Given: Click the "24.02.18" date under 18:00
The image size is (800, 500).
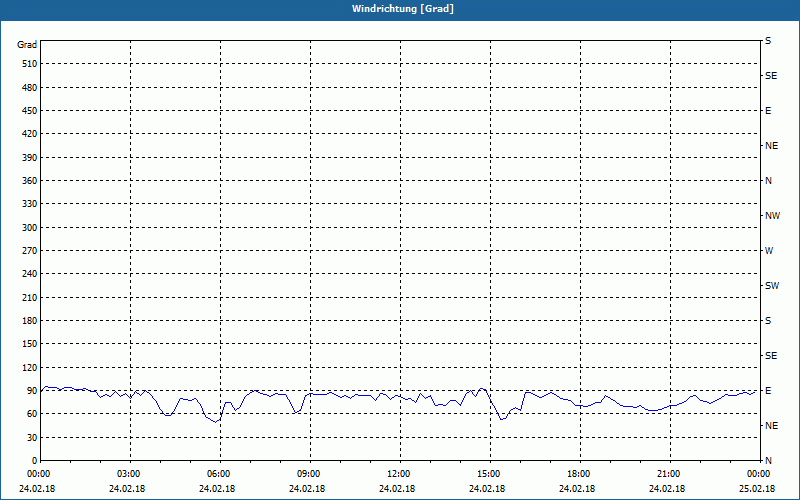Looking at the screenshot, I should click(577, 489).
